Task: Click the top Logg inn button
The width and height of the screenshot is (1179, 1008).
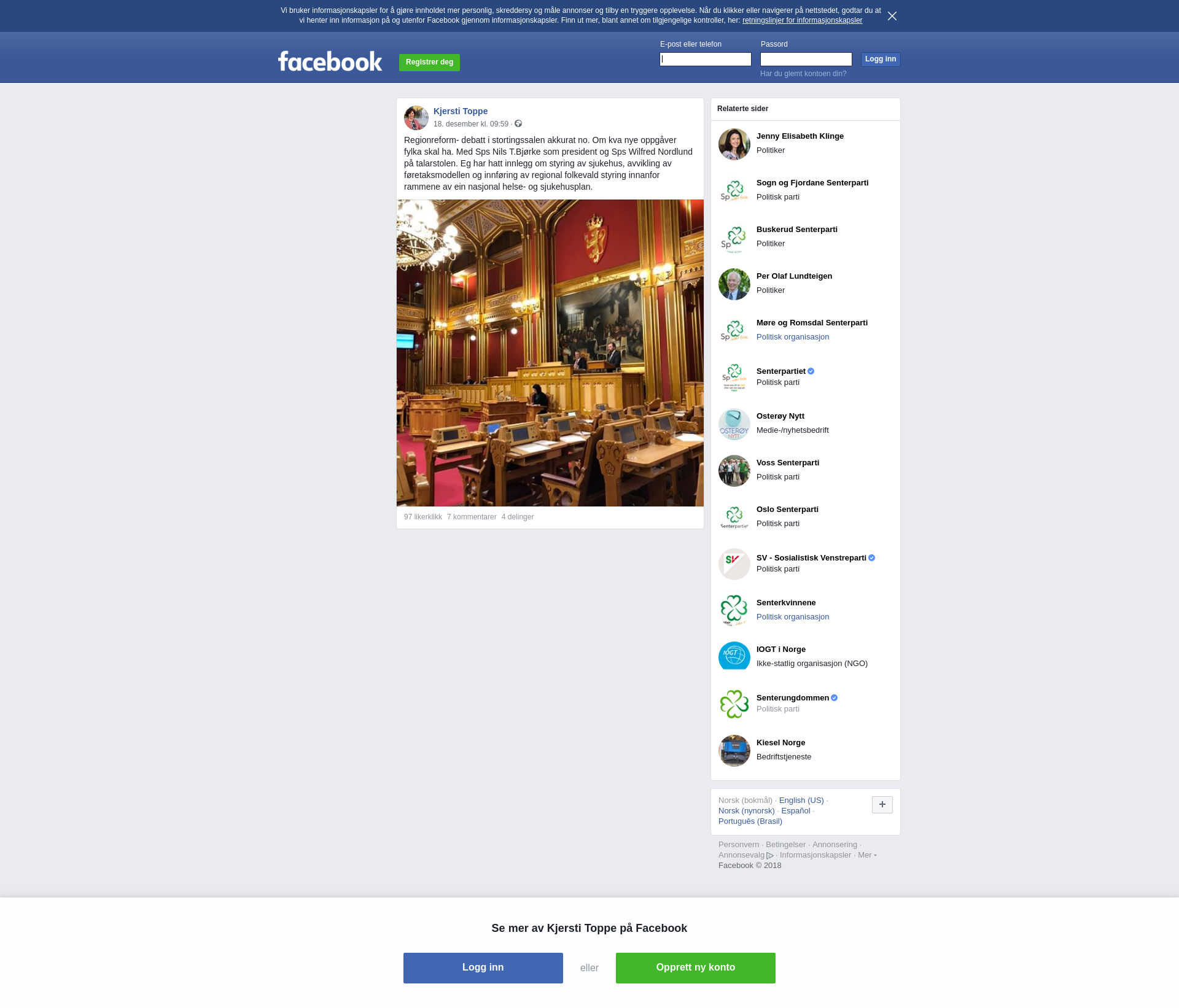Action: click(x=881, y=60)
